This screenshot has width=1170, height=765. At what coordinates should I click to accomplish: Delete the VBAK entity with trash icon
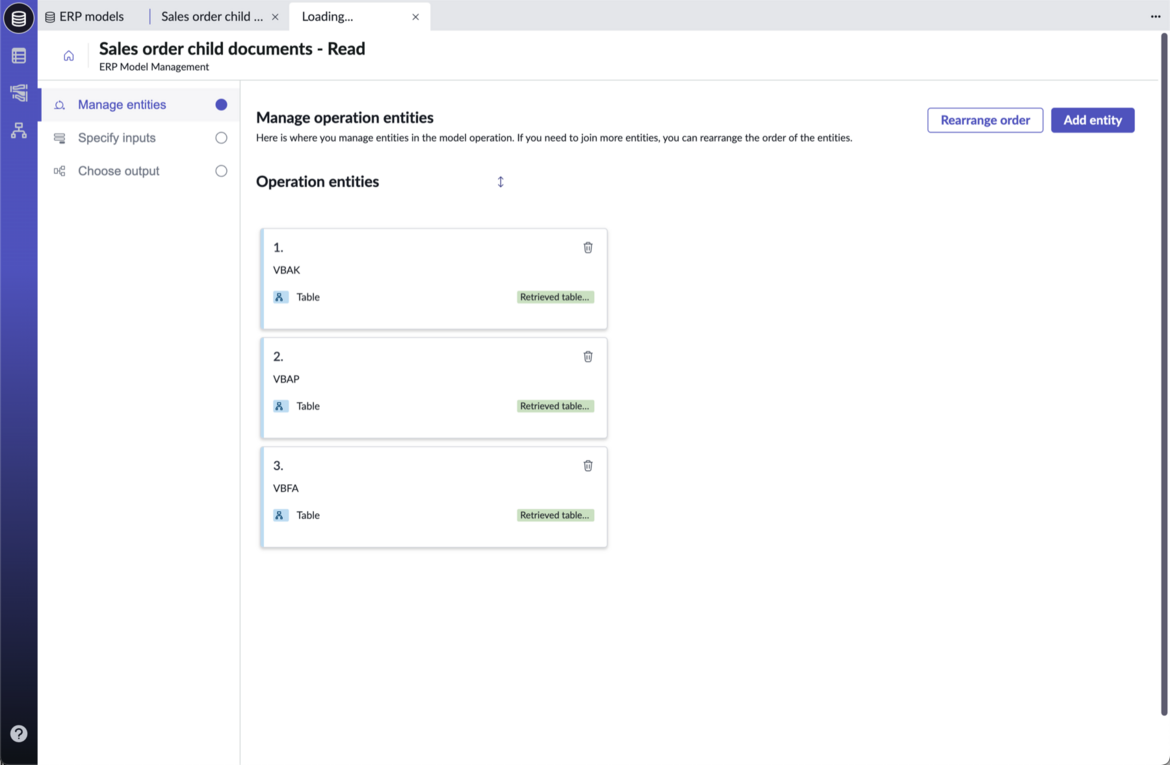(x=588, y=248)
